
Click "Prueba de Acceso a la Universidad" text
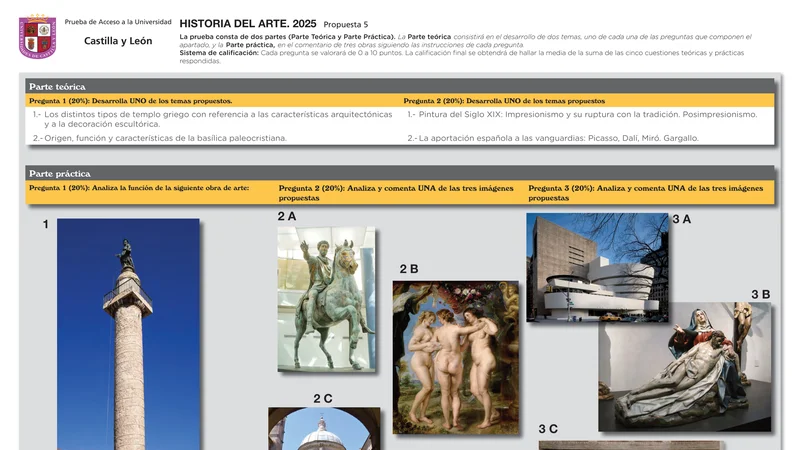pos(117,21)
